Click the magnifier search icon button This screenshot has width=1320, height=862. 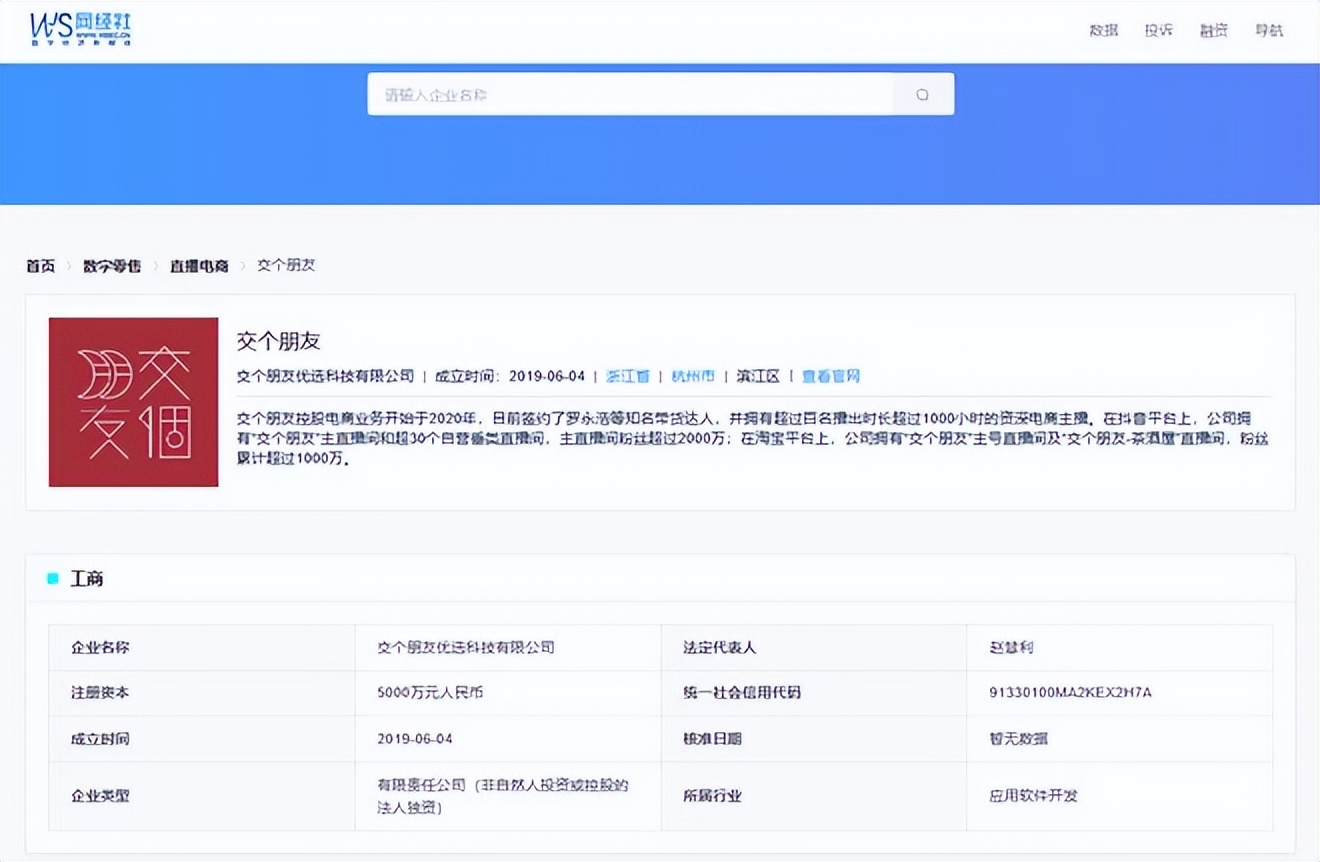(922, 94)
